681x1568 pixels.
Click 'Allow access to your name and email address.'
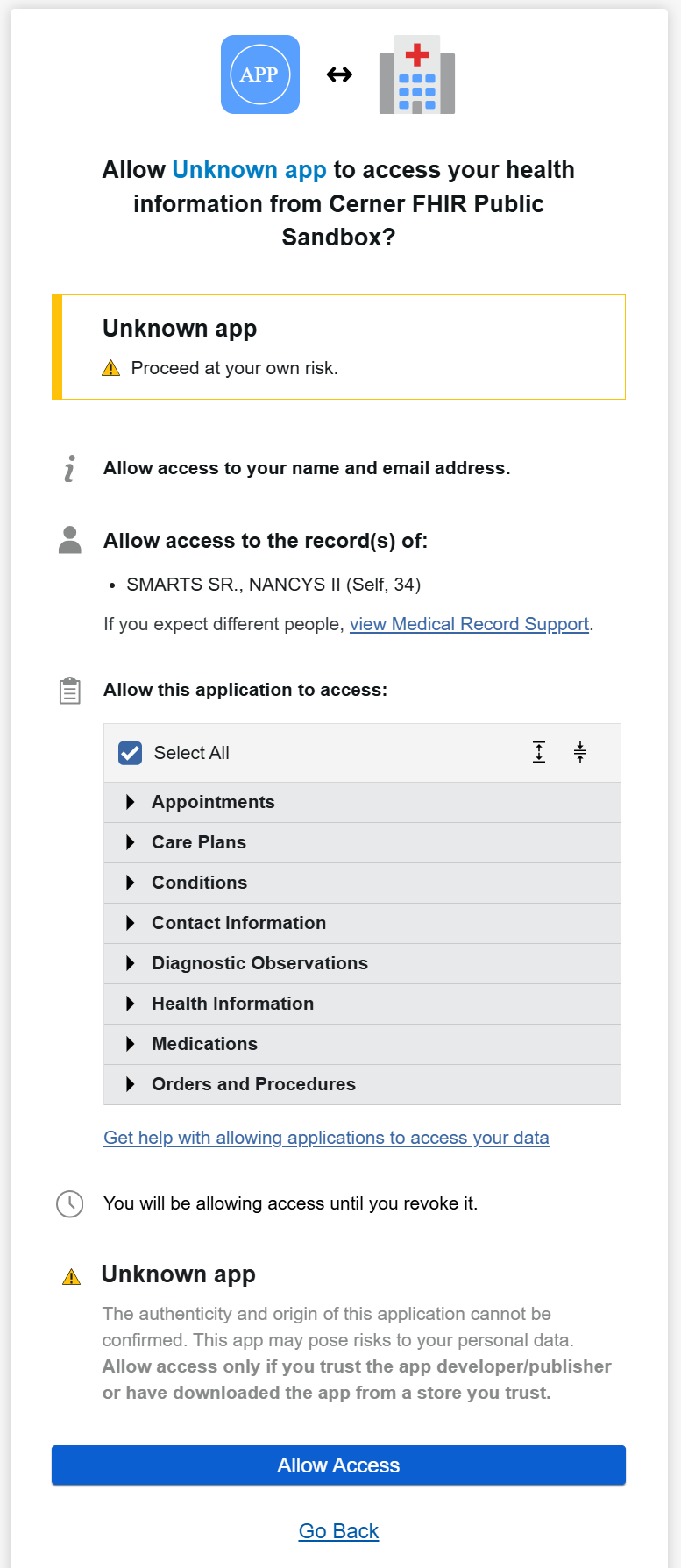(307, 468)
